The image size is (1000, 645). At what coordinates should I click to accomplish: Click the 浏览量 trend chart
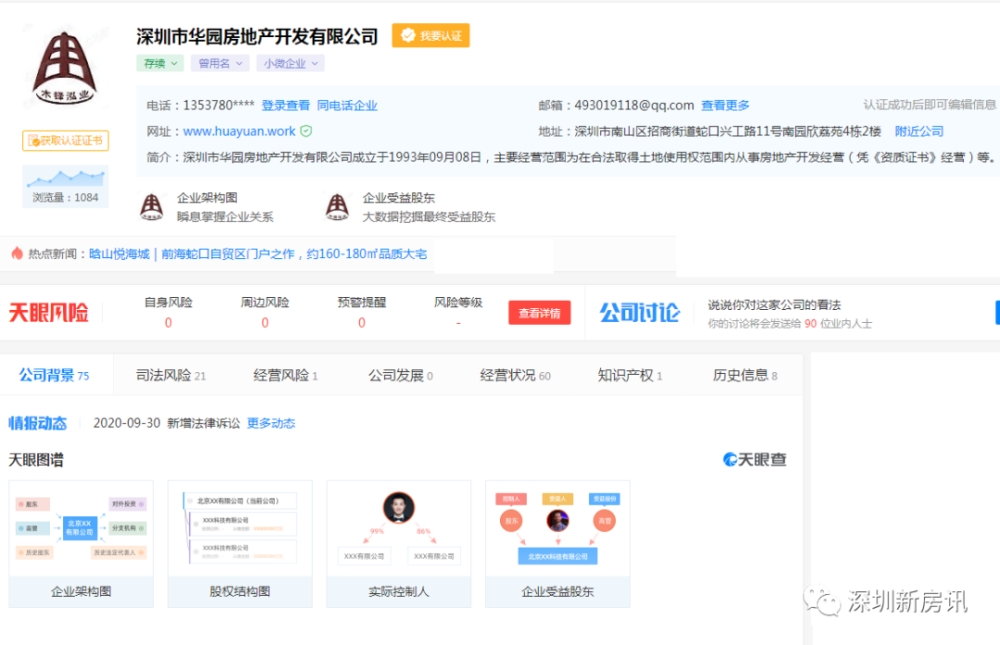pyautogui.click(x=66, y=177)
